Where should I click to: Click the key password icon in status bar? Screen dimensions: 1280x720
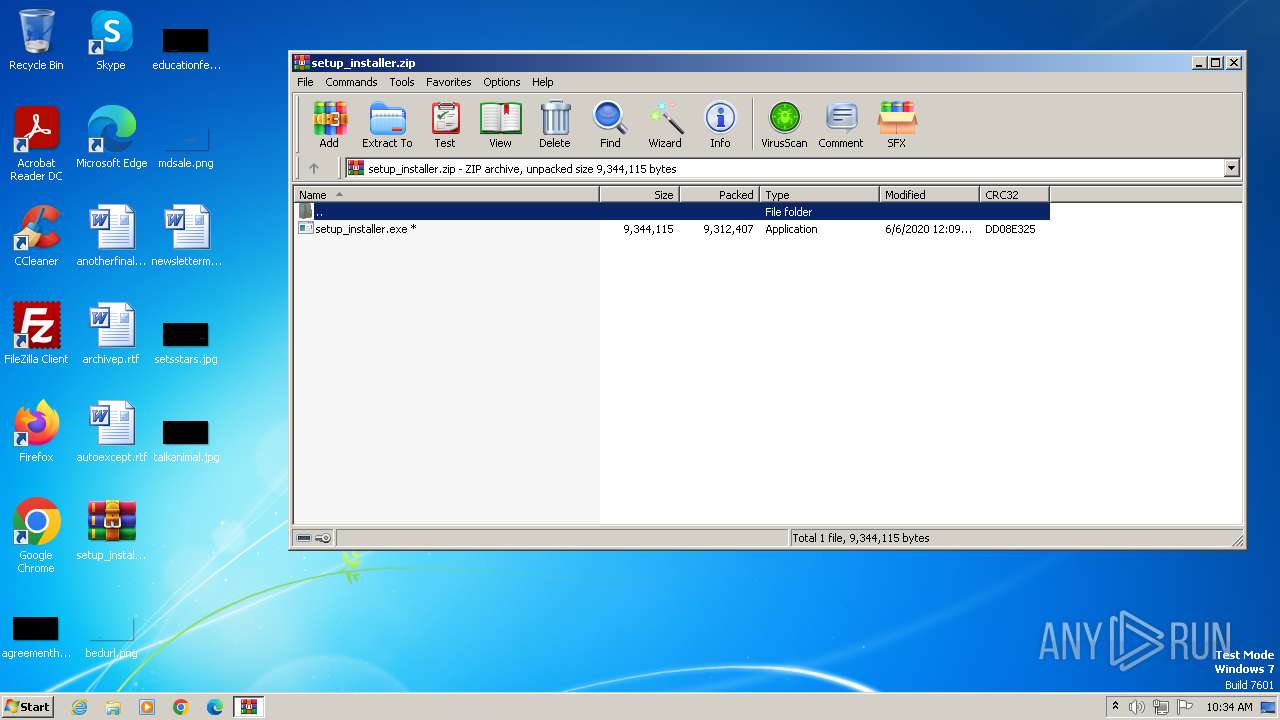[323, 538]
